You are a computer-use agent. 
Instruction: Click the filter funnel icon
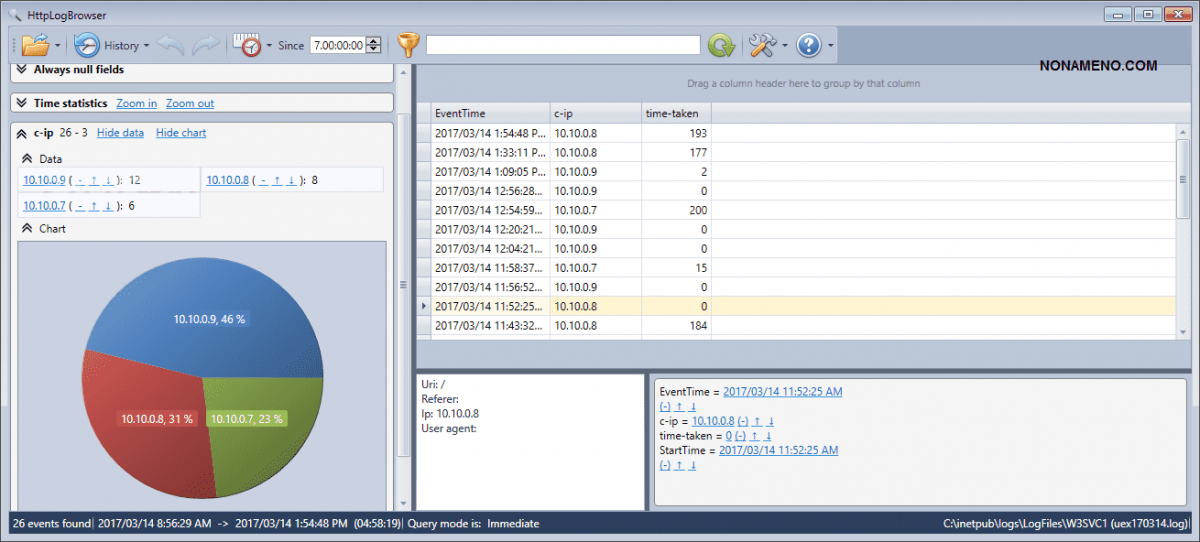[408, 45]
